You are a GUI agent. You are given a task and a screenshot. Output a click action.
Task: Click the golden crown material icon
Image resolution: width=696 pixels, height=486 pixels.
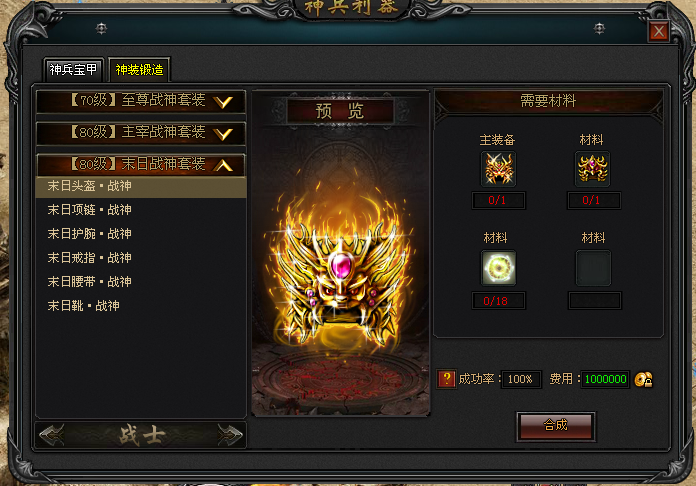click(x=592, y=169)
